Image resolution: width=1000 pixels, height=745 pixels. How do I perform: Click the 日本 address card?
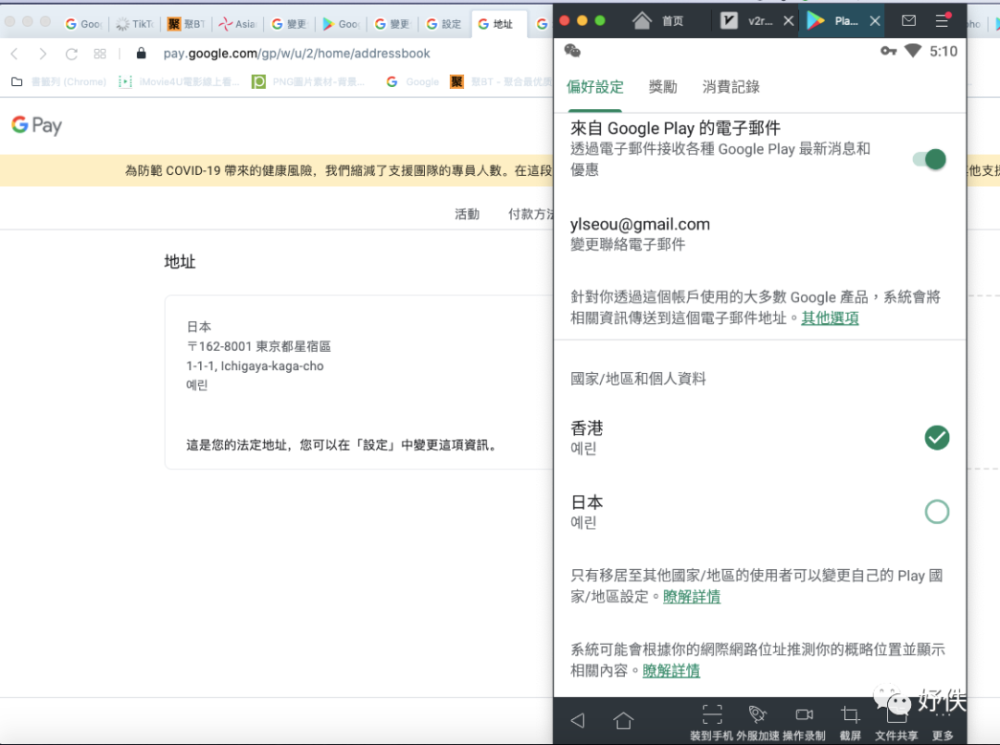pos(359,382)
